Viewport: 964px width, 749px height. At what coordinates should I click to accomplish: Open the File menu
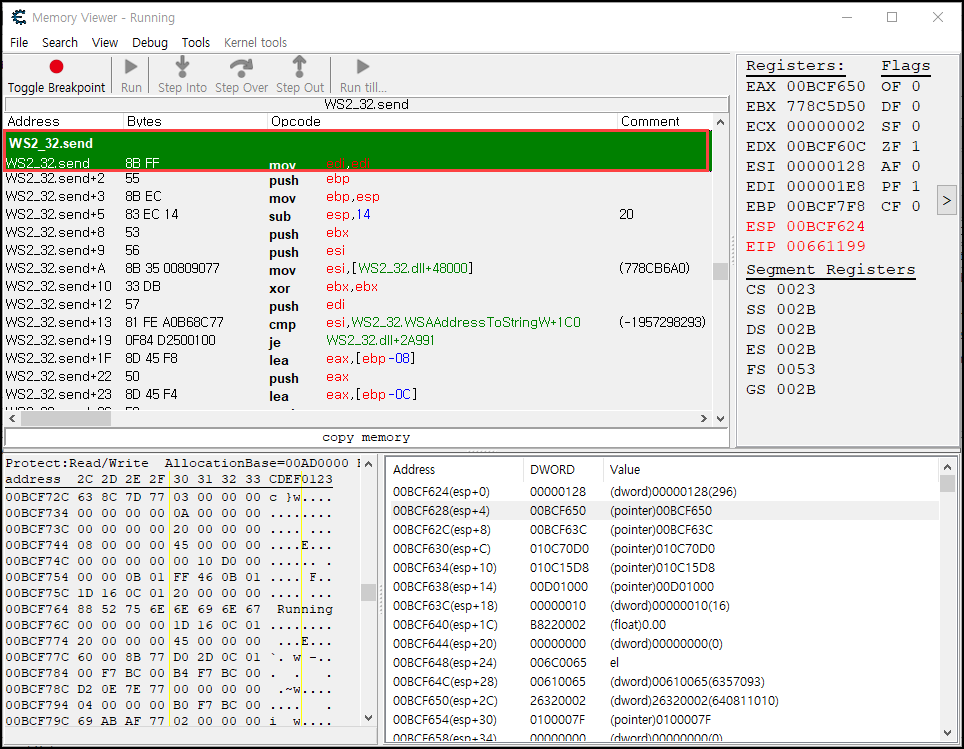click(x=19, y=42)
